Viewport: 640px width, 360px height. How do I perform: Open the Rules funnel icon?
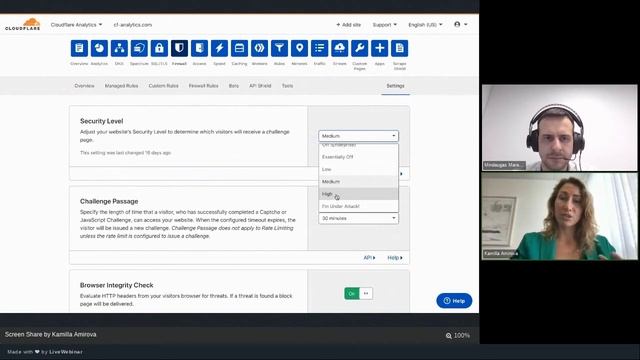click(279, 48)
